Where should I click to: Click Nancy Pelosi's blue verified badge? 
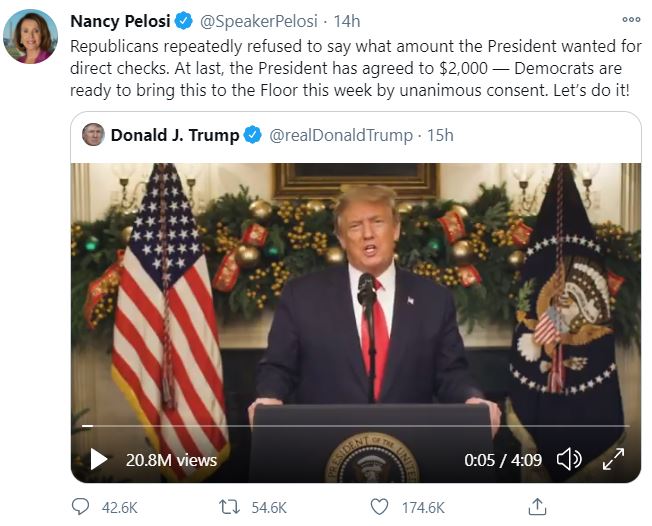pyautogui.click(x=184, y=21)
